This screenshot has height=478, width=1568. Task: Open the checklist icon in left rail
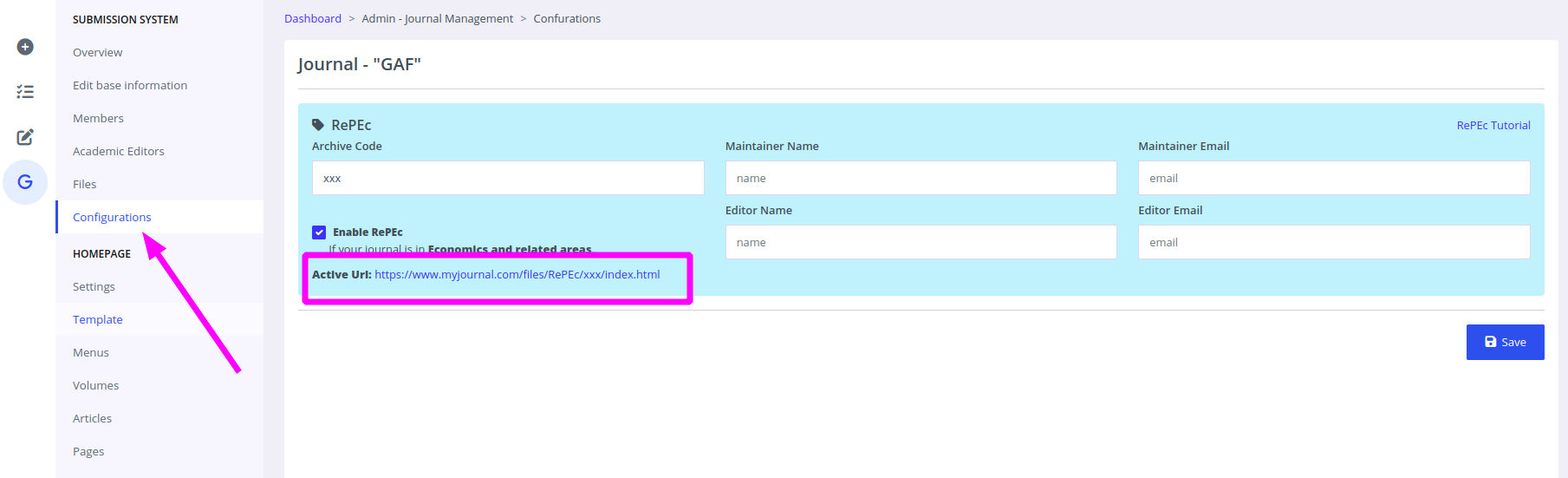coord(25,92)
